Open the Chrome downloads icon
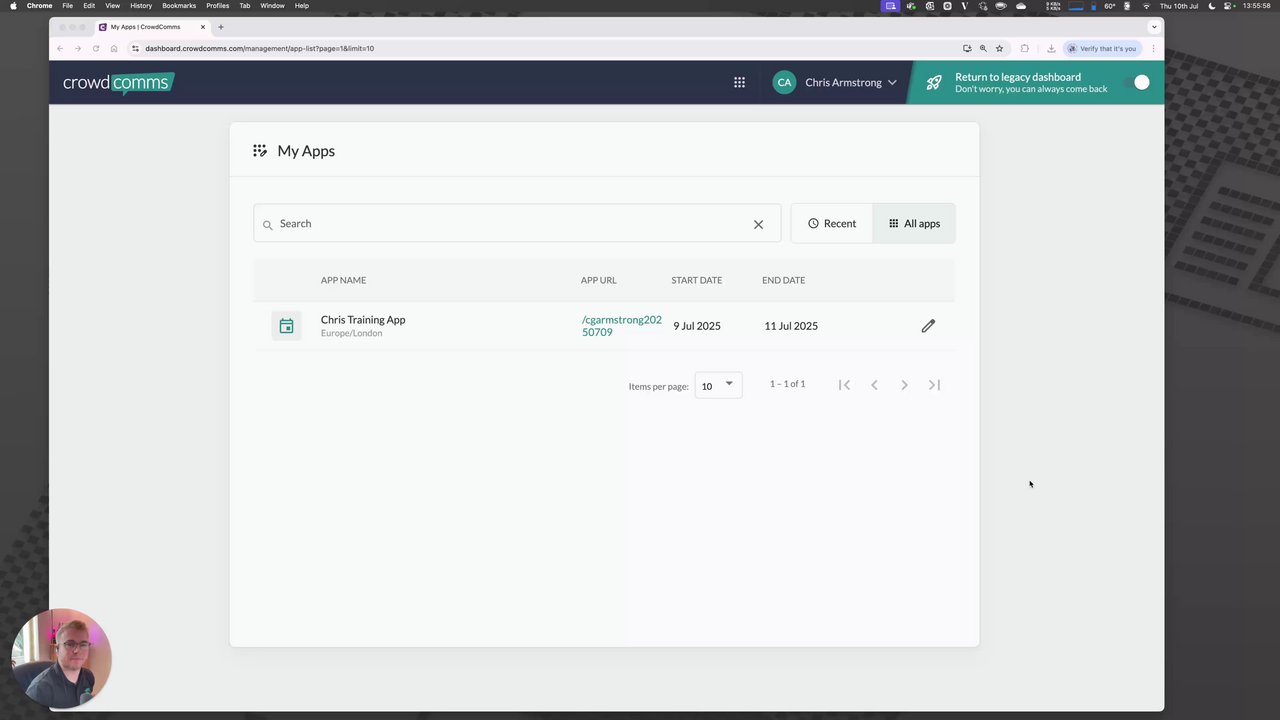The image size is (1280, 720). coord(1051,48)
